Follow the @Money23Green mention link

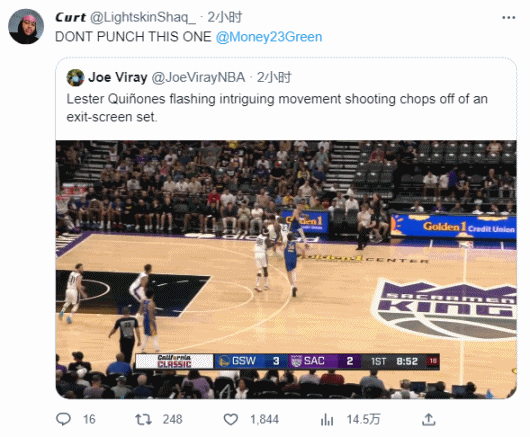pyautogui.click(x=269, y=37)
